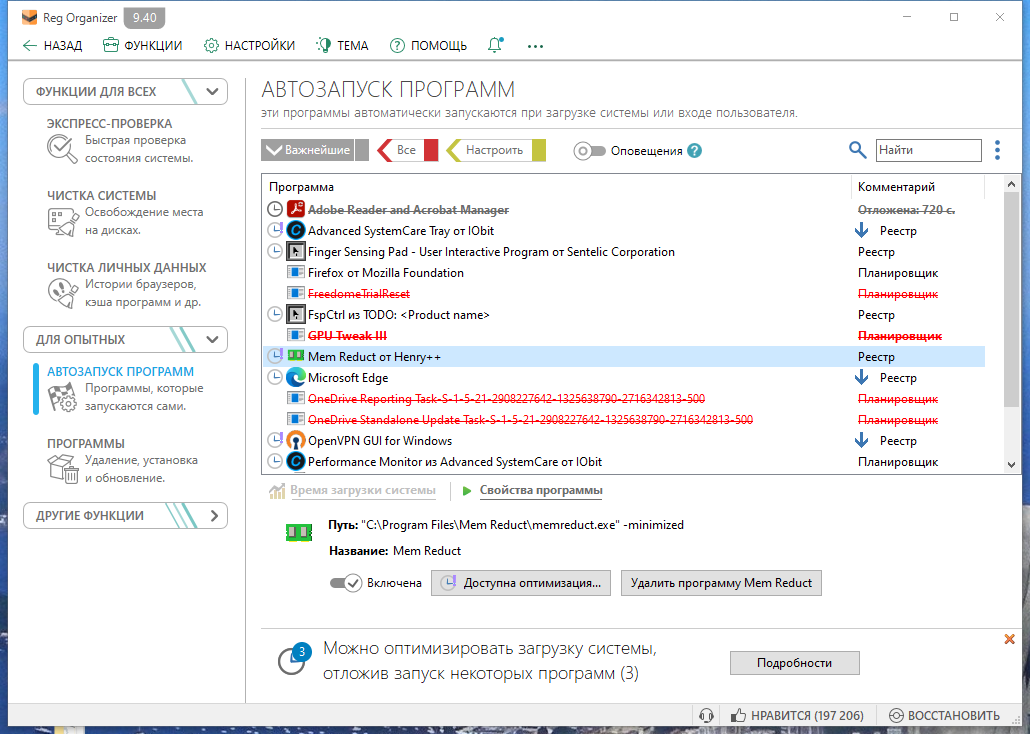Viewport: 1030px width, 734px height.
Task: Switch to Время загрузки системы tab
Action: [363, 490]
